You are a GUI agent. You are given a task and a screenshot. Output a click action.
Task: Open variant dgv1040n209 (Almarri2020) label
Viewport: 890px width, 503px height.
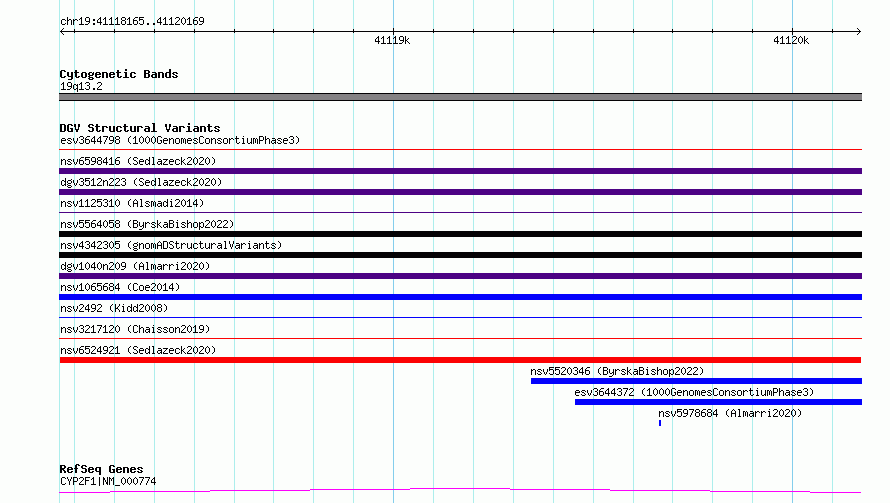(135, 266)
